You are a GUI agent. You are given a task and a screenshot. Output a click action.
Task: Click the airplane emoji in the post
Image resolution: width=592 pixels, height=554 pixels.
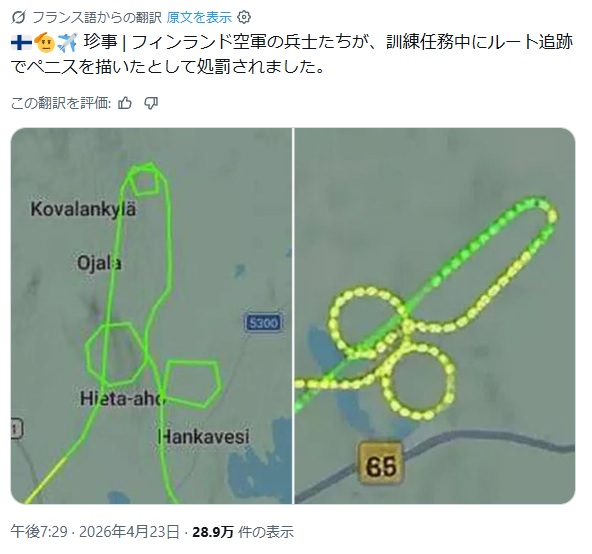(67, 42)
